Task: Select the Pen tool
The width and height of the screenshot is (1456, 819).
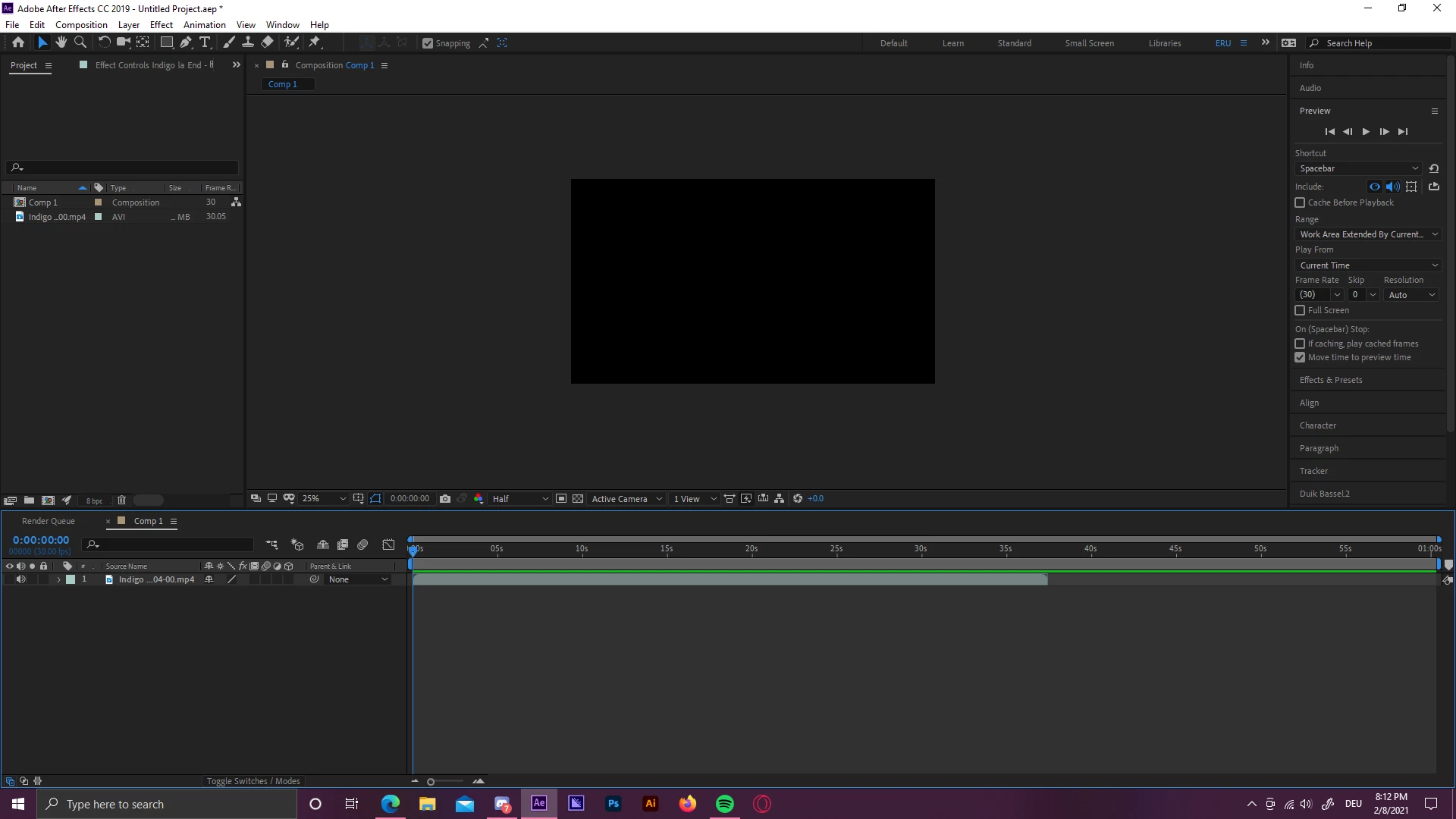Action: coord(186,42)
